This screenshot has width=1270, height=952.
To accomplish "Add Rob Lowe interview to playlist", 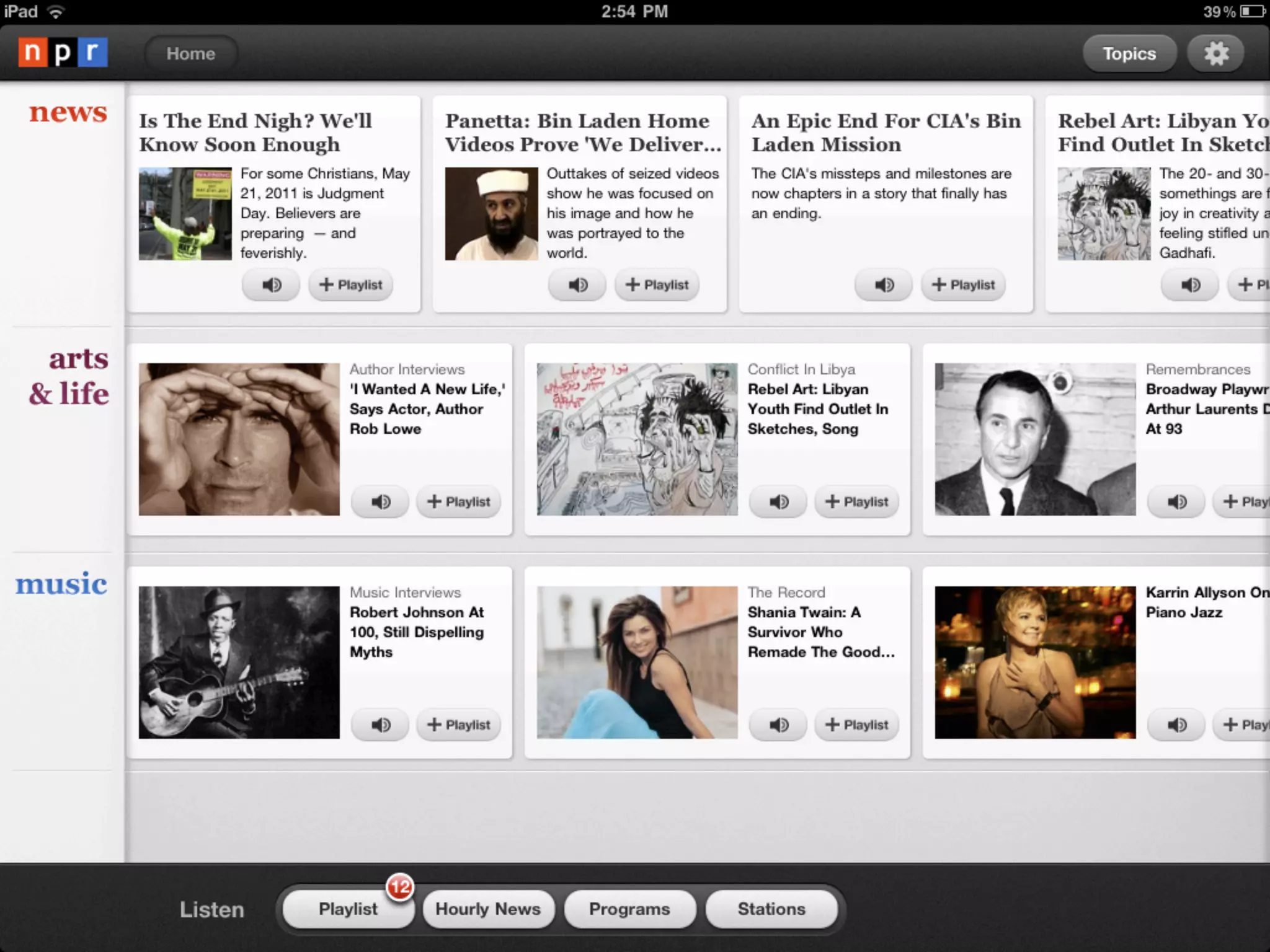I will 459,502.
